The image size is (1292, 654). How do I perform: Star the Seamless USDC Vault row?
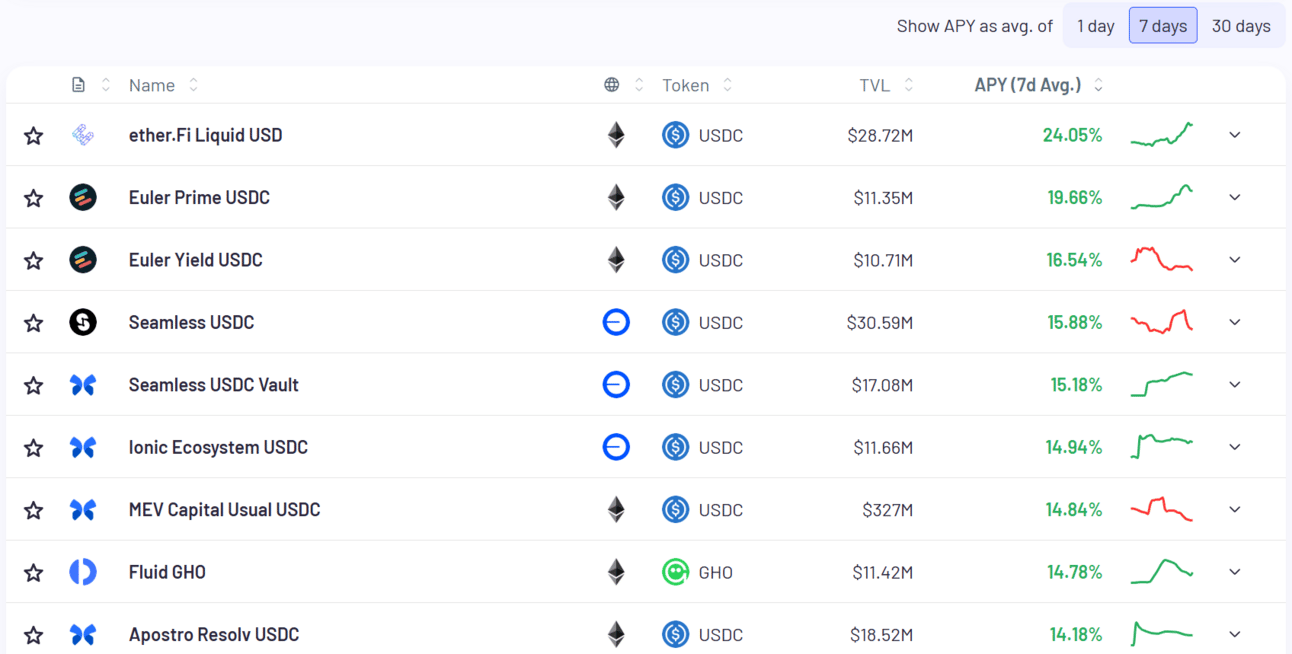(x=34, y=385)
